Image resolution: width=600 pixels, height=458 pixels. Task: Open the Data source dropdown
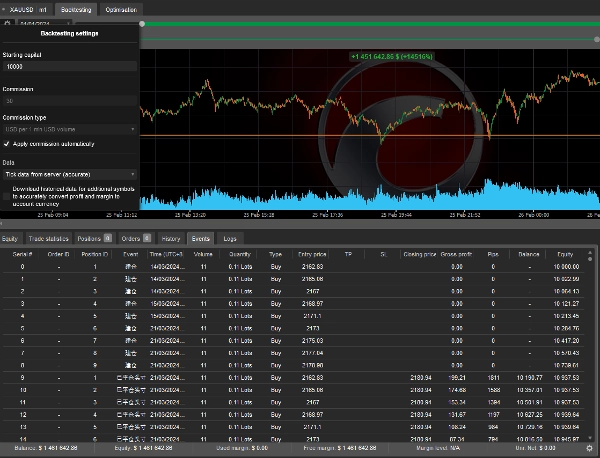69,174
